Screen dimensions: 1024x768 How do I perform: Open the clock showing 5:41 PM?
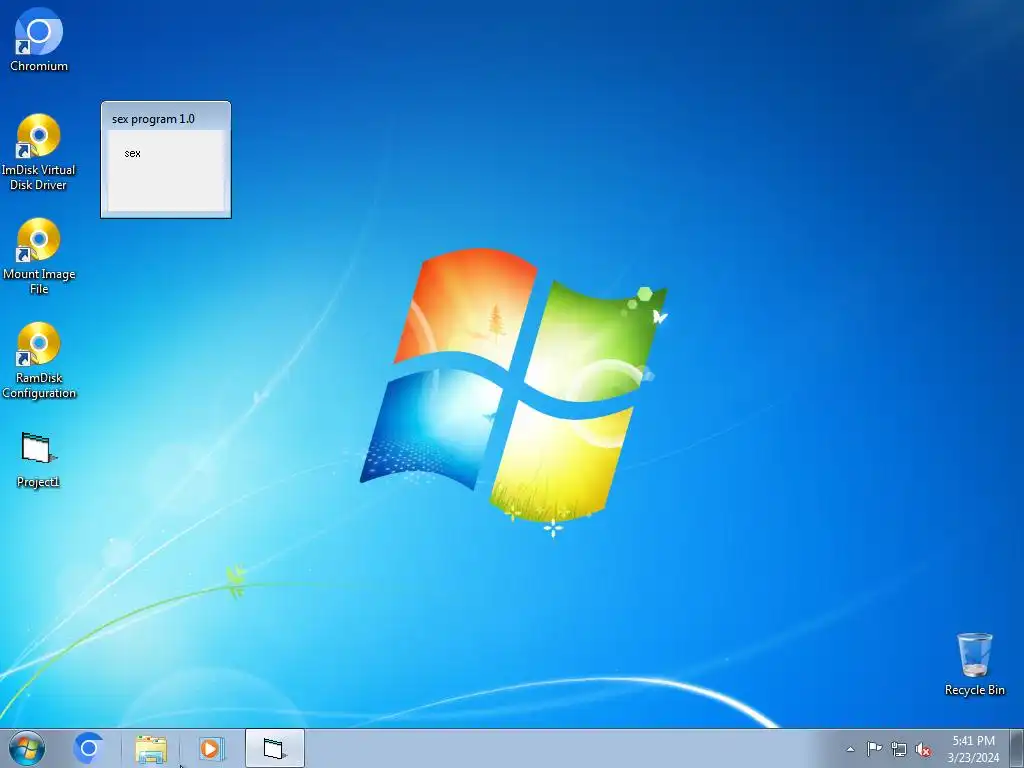(x=973, y=749)
